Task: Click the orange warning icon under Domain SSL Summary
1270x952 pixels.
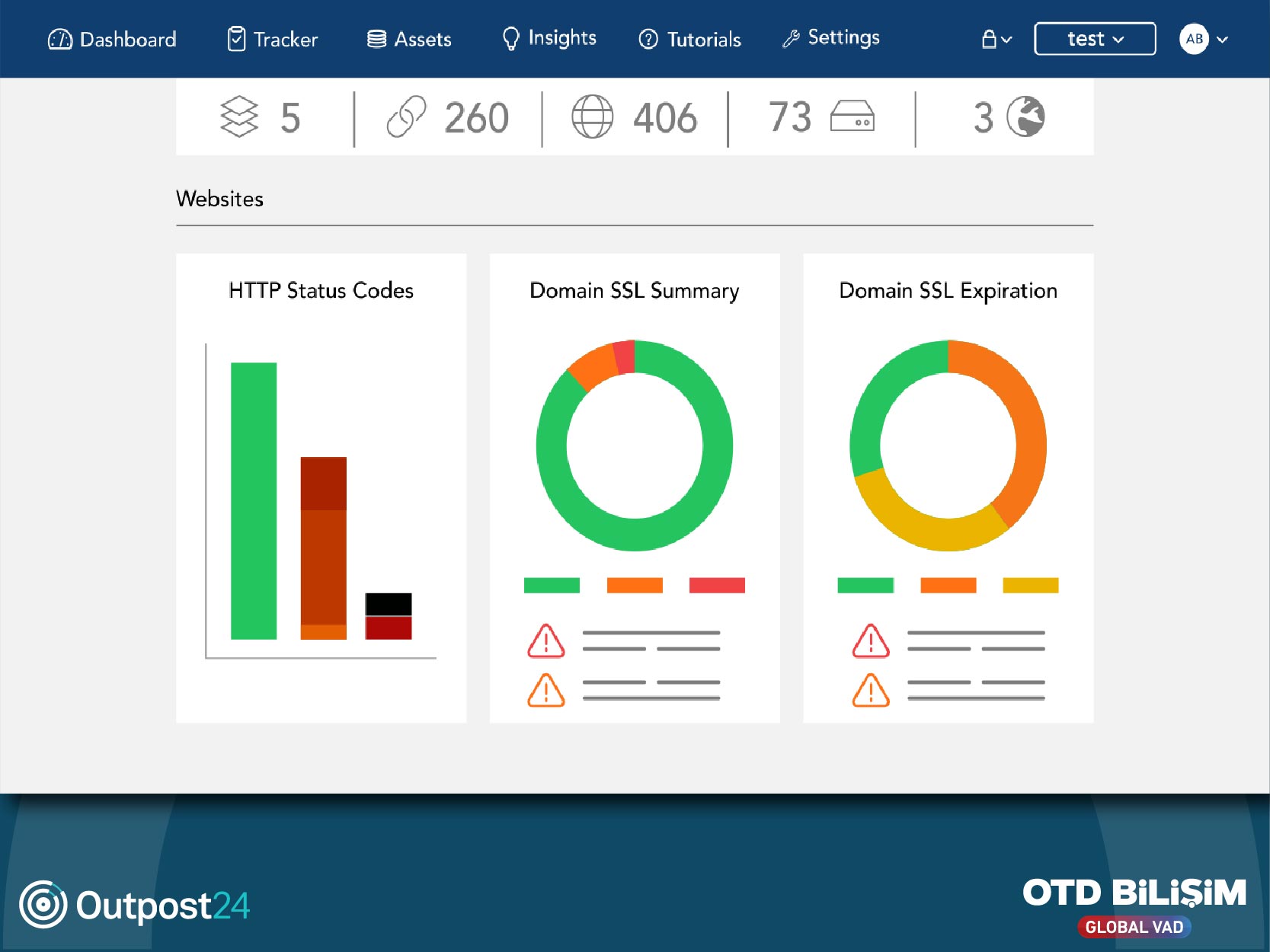Action: [x=546, y=690]
